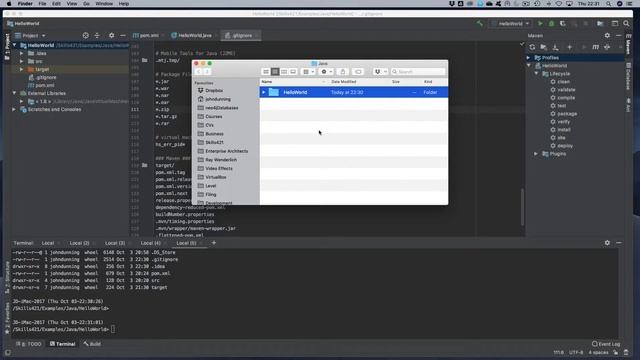Open the Go menu in menu bar
The height and width of the screenshot is (360, 640).
point(86,4)
